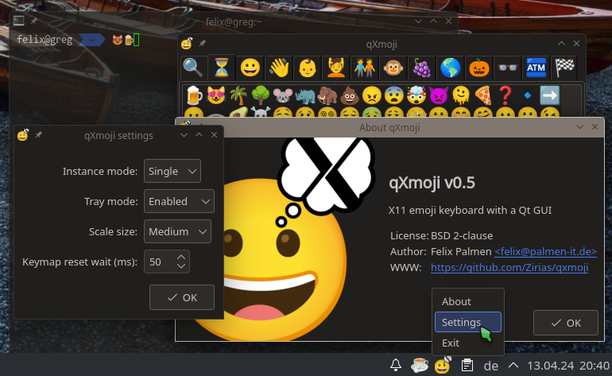The image size is (612, 376).
Task: Open the monkey face animals tab
Action: (393, 68)
